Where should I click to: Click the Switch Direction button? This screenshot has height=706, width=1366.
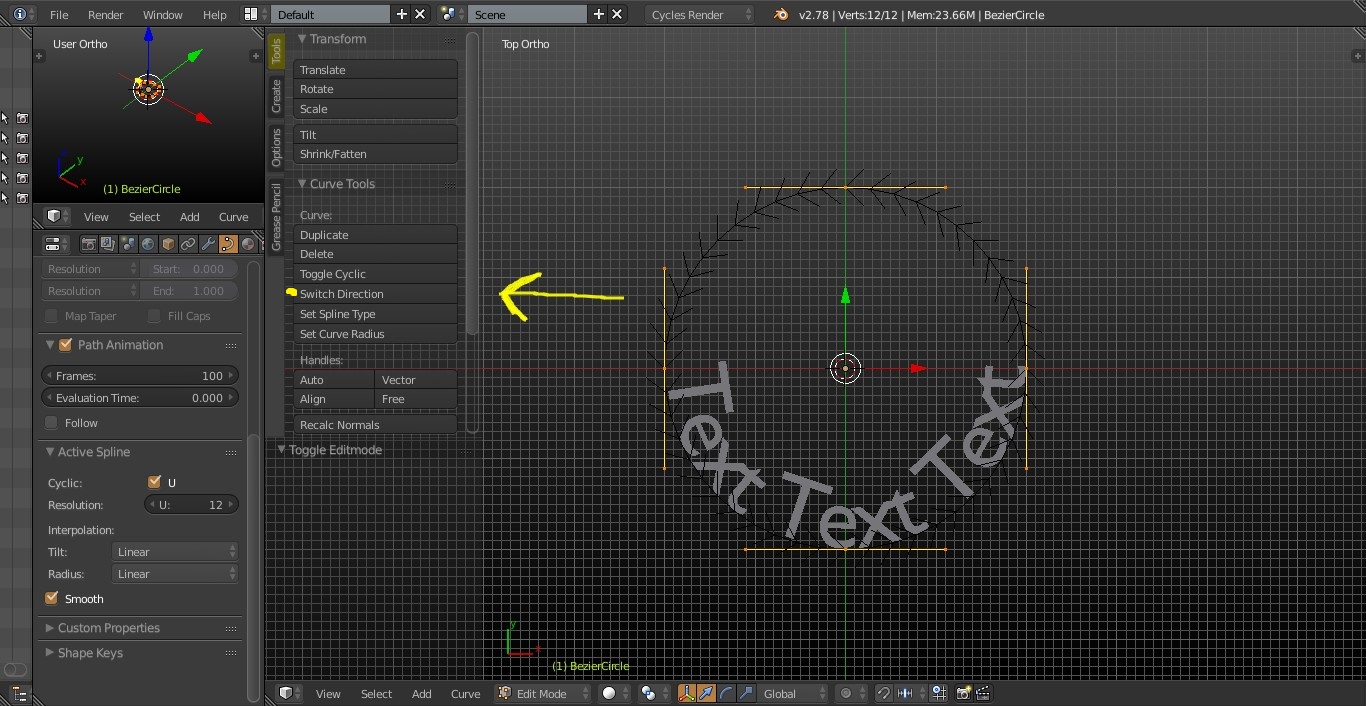375,294
